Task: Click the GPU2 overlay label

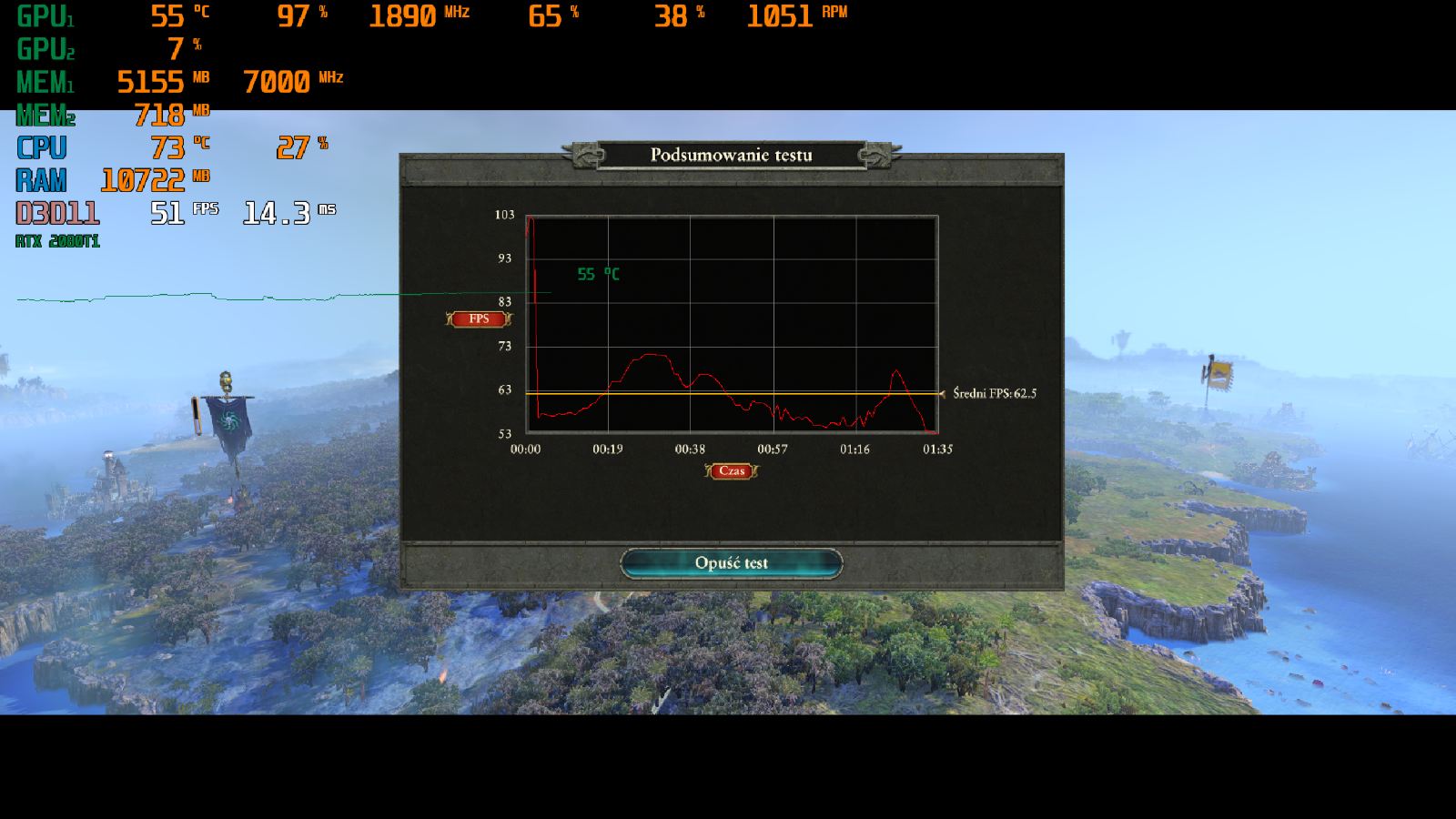Action: coord(45,49)
